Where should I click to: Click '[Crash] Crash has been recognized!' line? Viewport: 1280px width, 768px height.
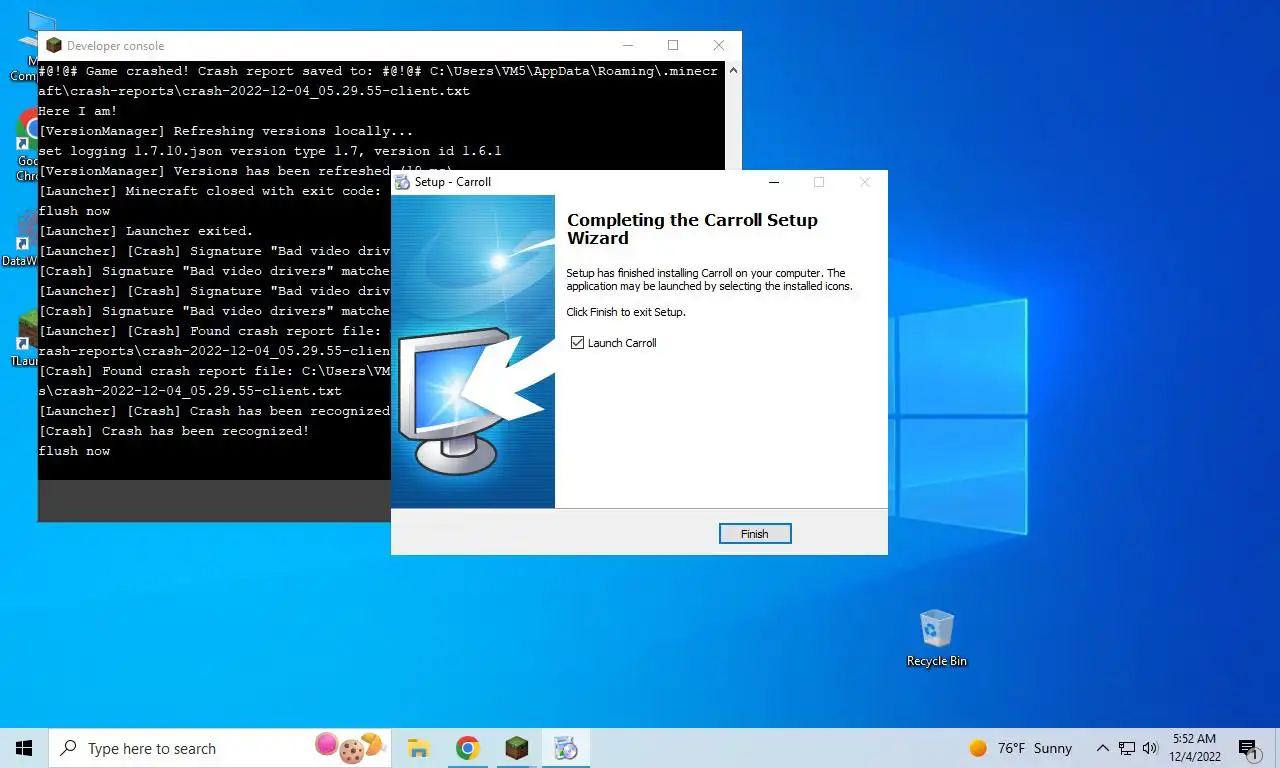pos(174,431)
